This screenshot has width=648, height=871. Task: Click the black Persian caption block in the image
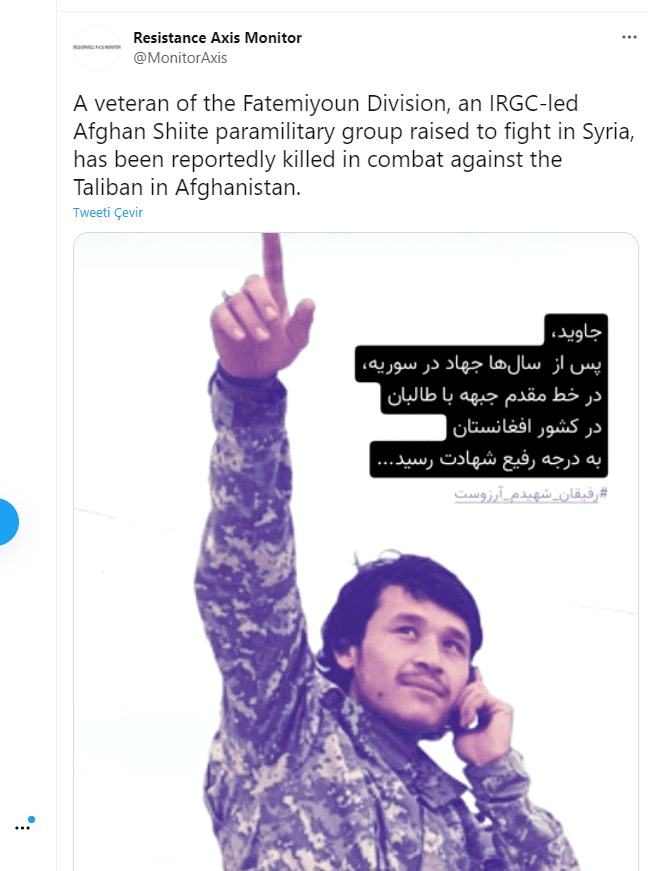click(x=481, y=396)
